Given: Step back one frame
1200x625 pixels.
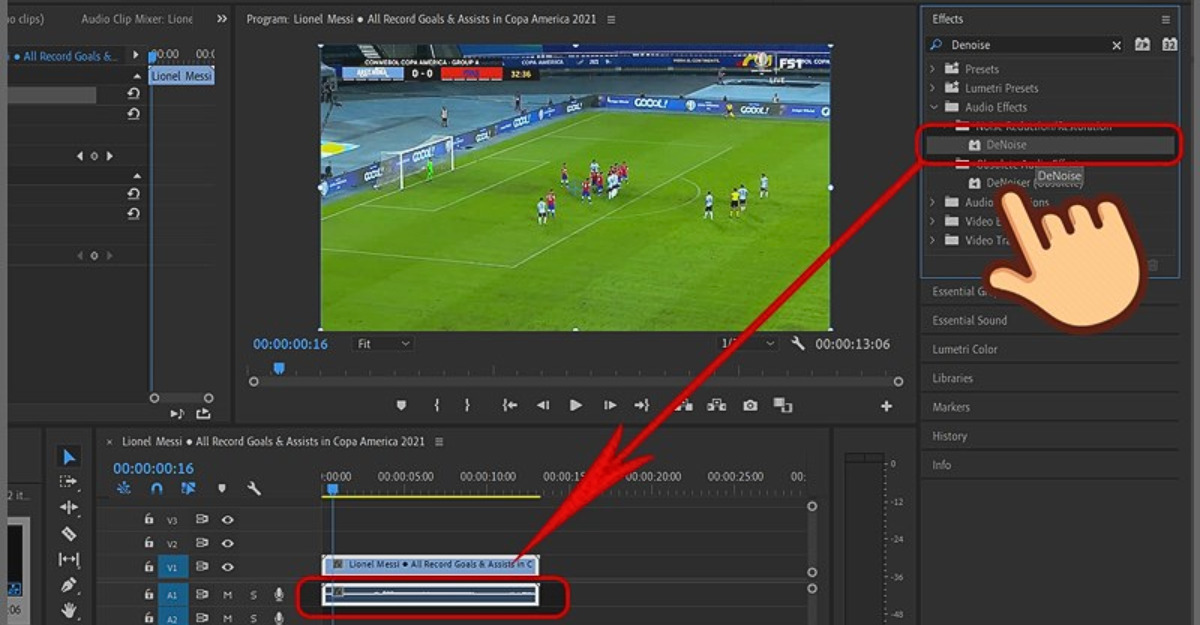Looking at the screenshot, I should (543, 406).
